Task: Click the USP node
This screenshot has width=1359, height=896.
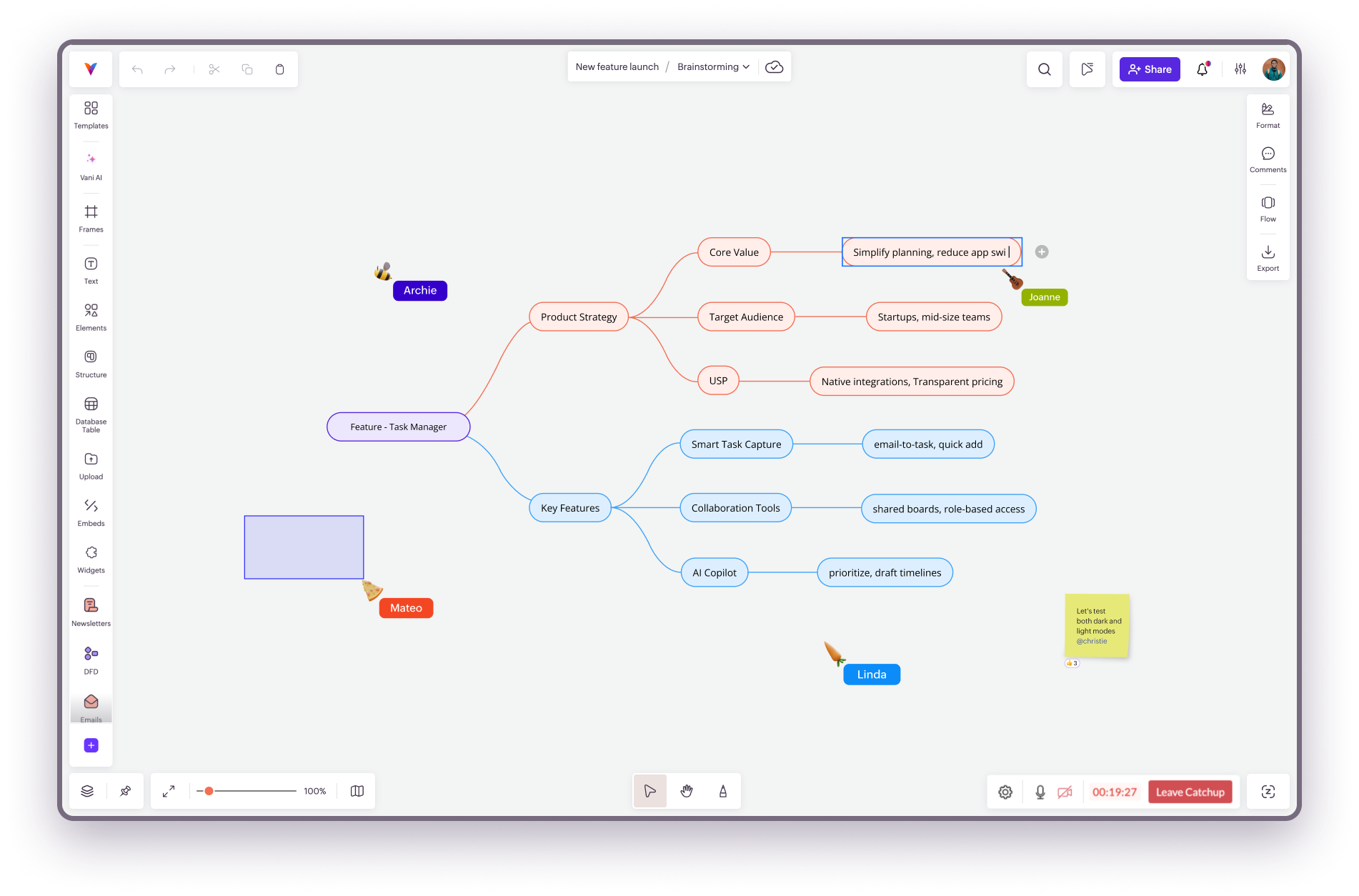Action: (718, 381)
